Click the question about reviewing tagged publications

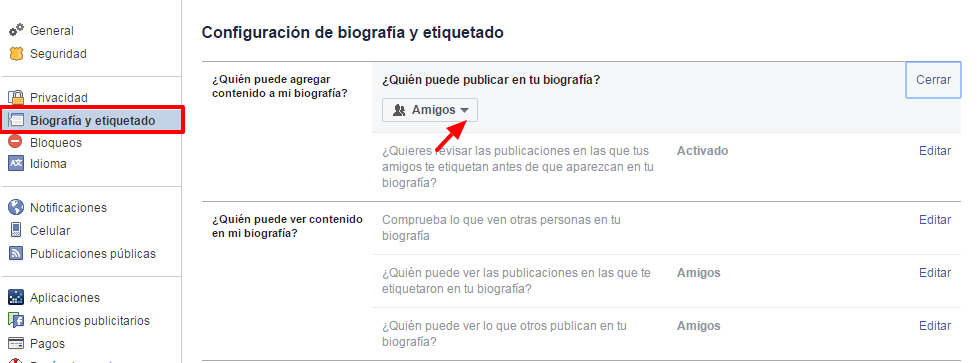(x=518, y=167)
